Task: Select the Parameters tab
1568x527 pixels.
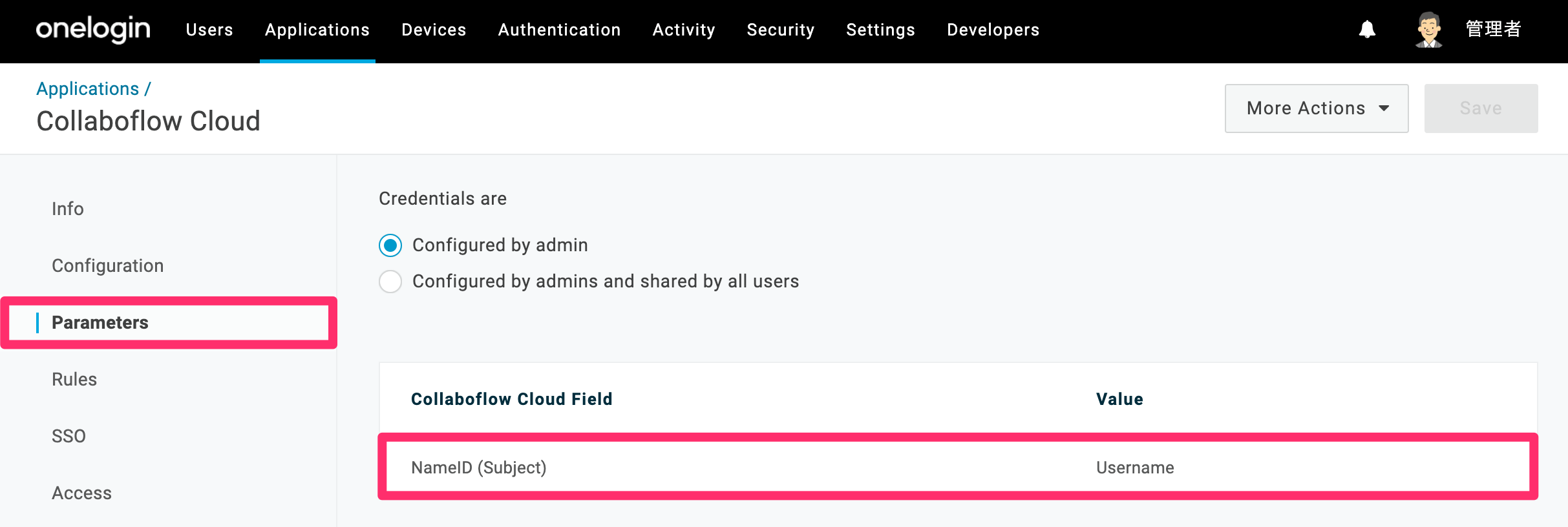Action: tap(169, 322)
